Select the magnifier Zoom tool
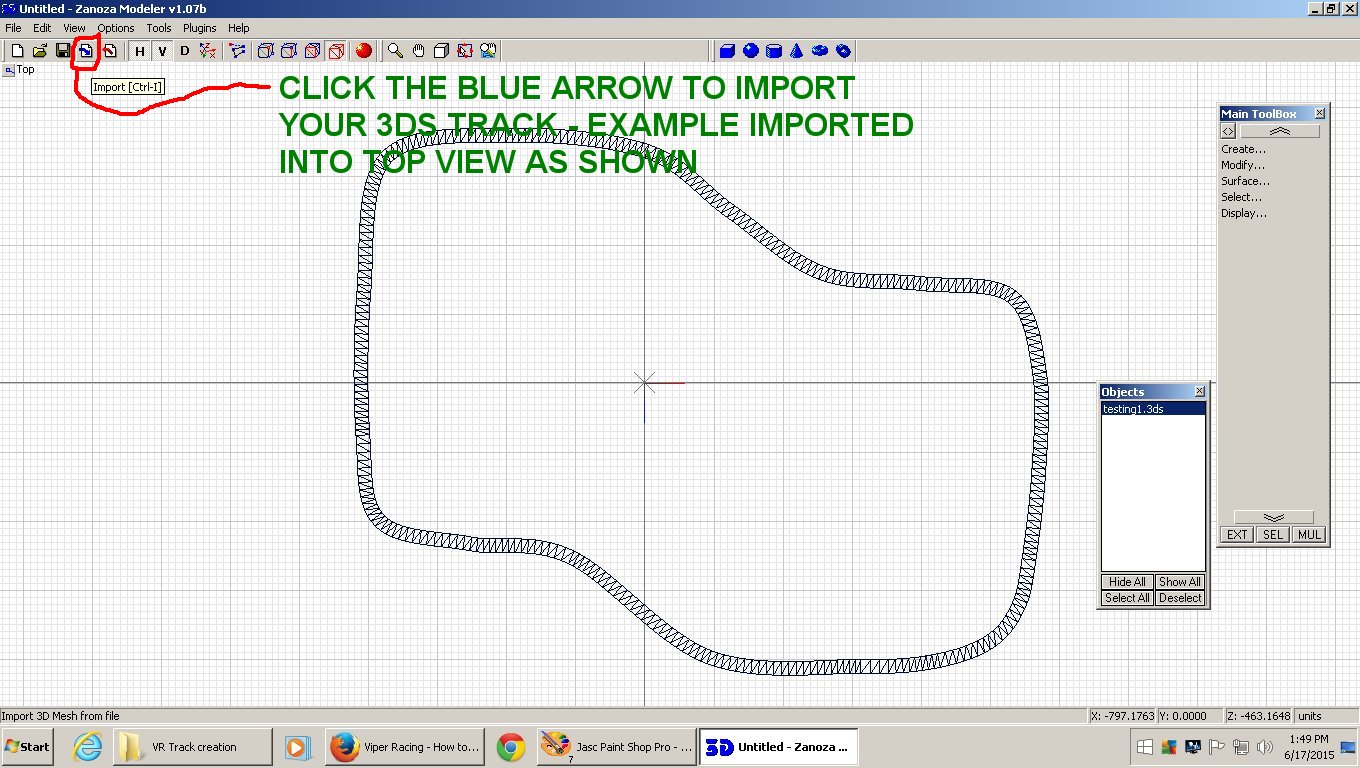Image resolution: width=1360 pixels, height=768 pixels. pos(396,51)
